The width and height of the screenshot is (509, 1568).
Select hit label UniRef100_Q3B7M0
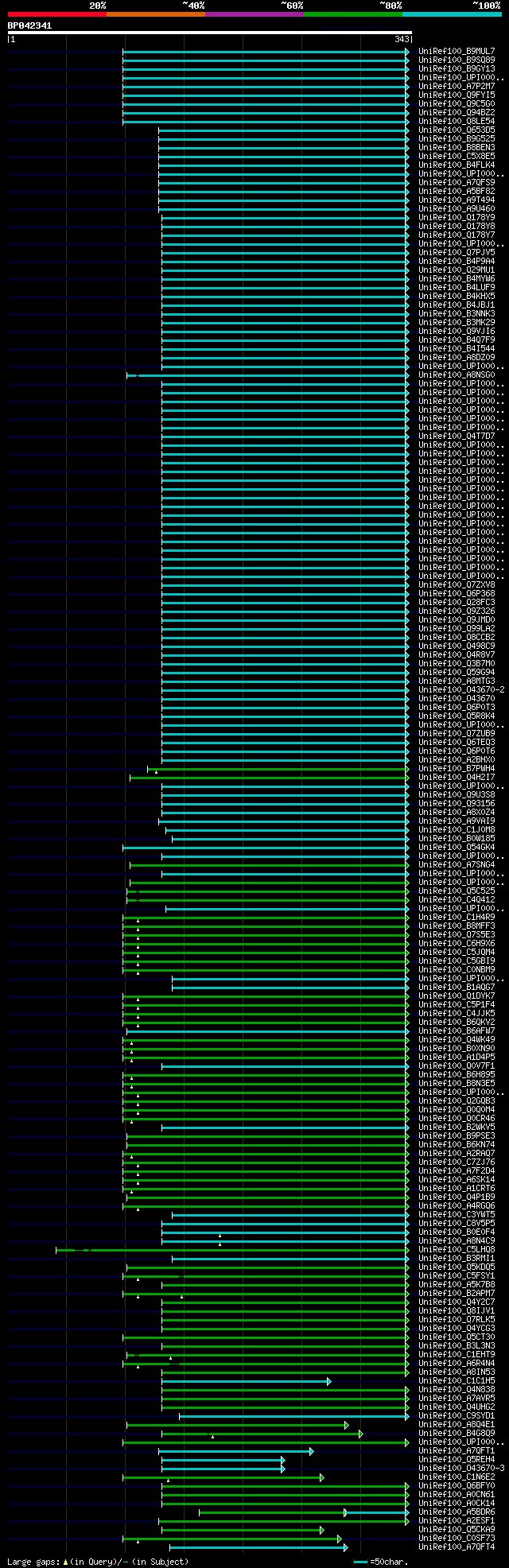click(x=457, y=664)
